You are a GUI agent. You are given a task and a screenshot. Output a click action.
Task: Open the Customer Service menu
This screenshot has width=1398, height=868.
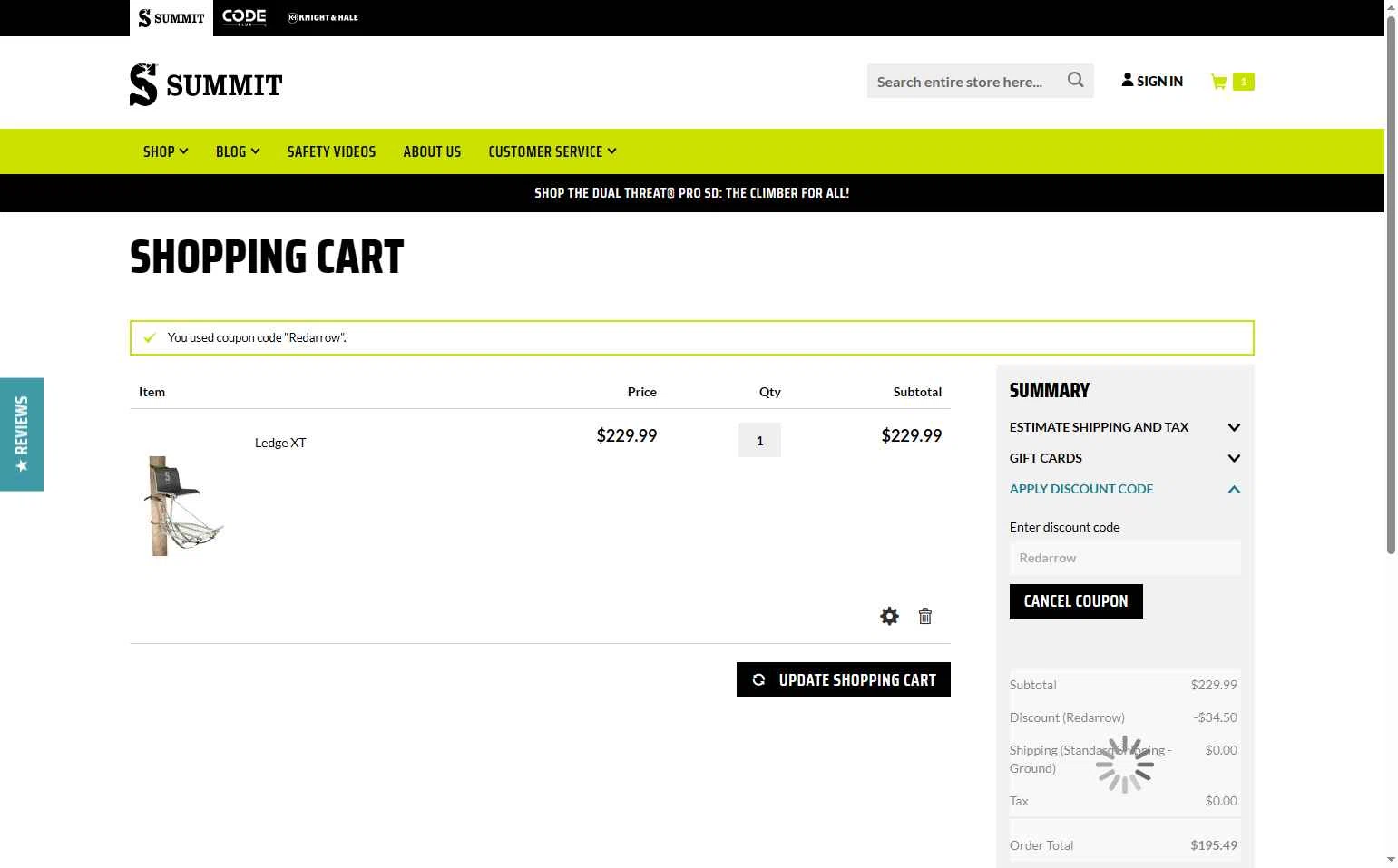point(552,151)
